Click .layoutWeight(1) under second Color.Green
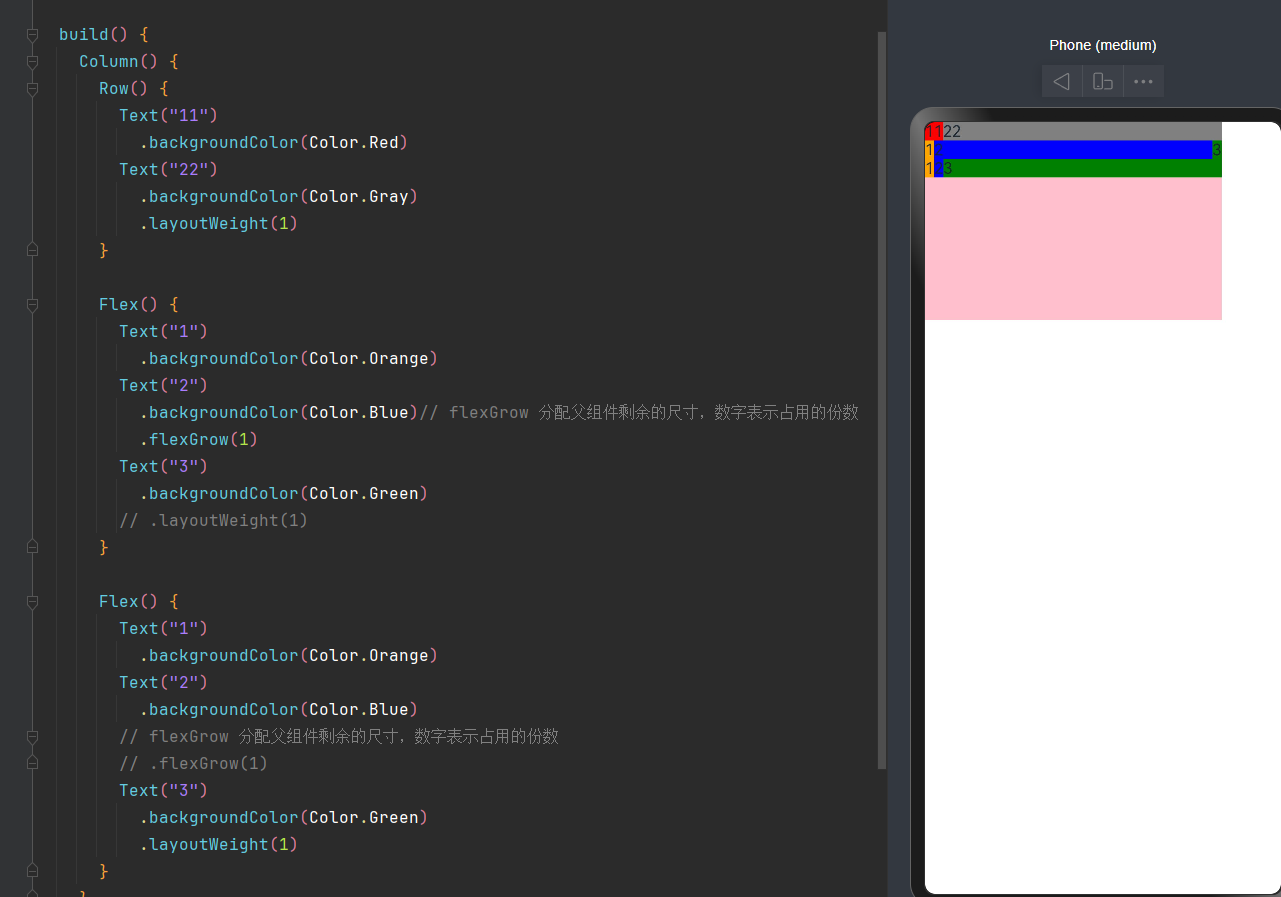This screenshot has width=1281, height=897. tap(218, 845)
